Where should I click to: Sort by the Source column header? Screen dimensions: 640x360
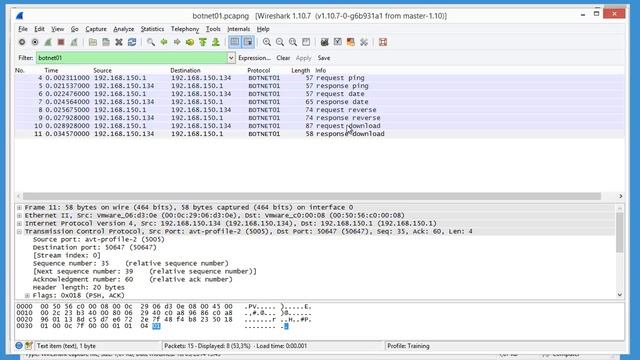102,70
